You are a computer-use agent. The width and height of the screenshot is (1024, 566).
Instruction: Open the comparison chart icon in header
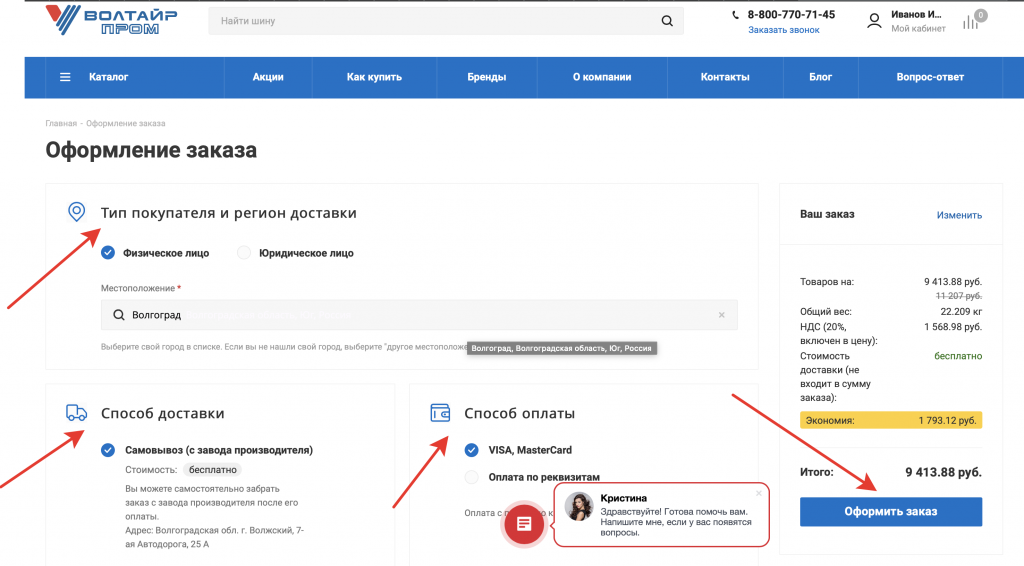[970, 22]
